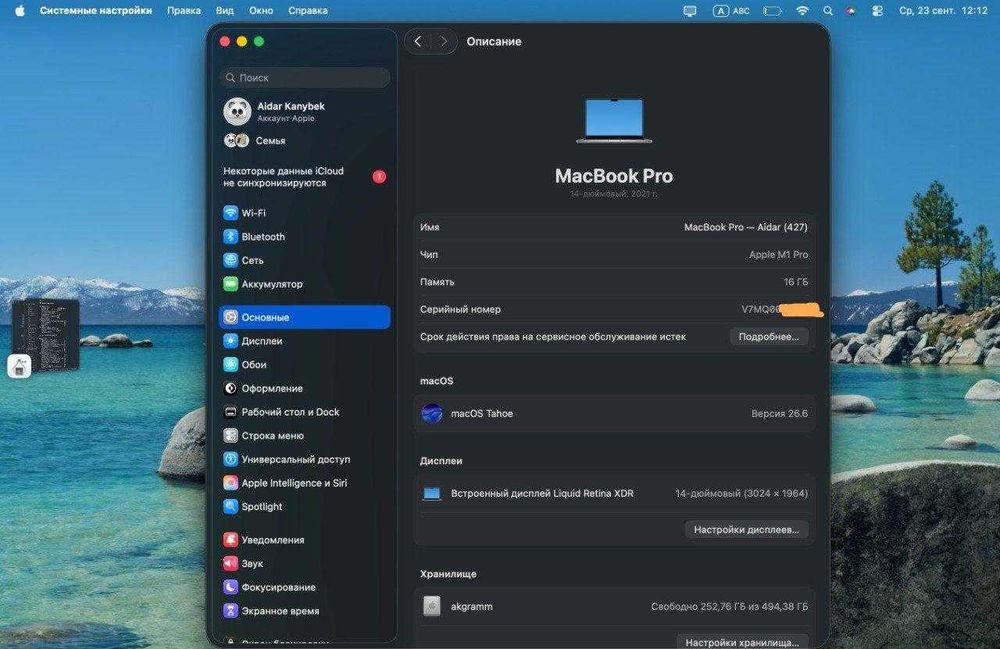
Task: Open Уведомления notification settings
Action: click(263, 539)
